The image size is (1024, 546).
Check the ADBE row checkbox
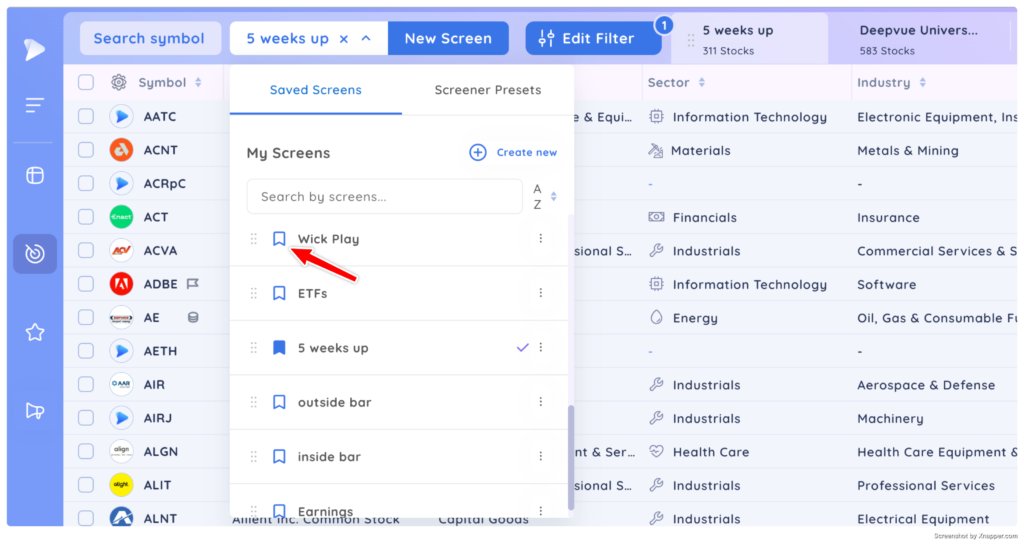(86, 284)
